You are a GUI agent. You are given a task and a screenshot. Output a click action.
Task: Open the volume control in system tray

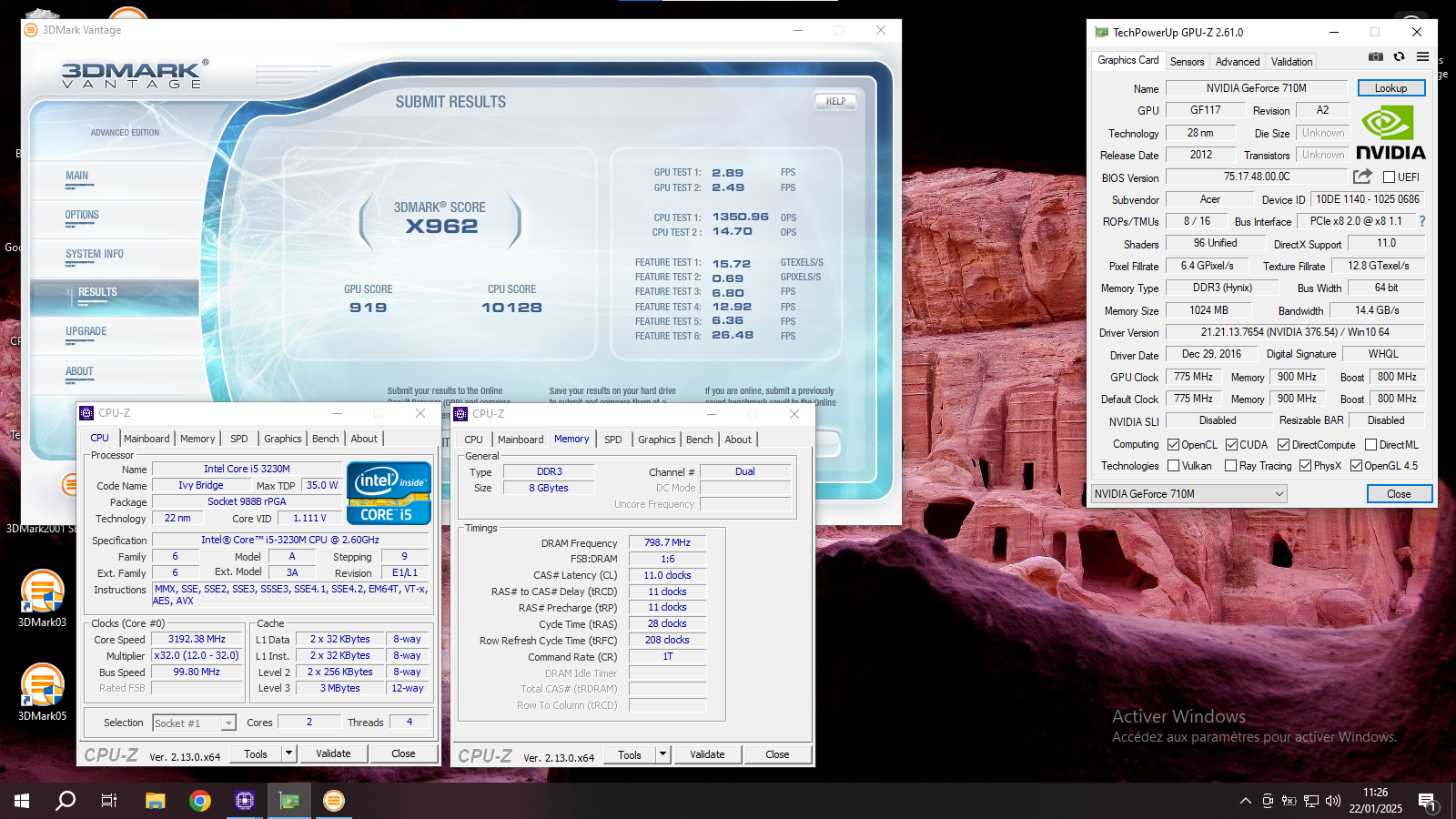1333,801
